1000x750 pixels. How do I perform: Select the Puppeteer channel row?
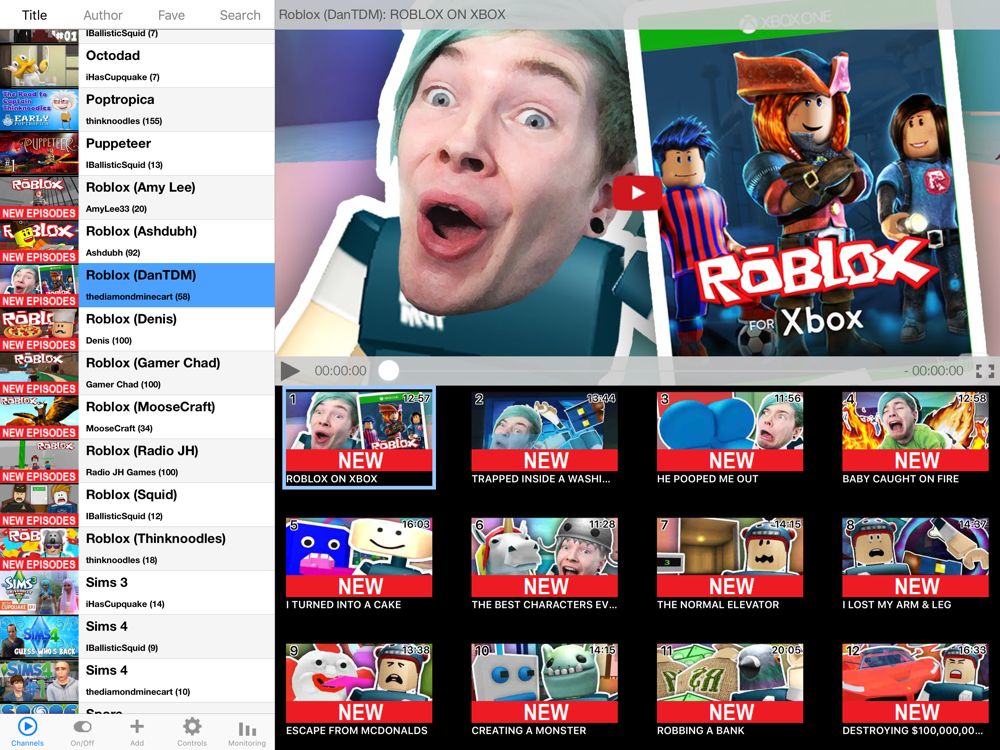(x=137, y=154)
